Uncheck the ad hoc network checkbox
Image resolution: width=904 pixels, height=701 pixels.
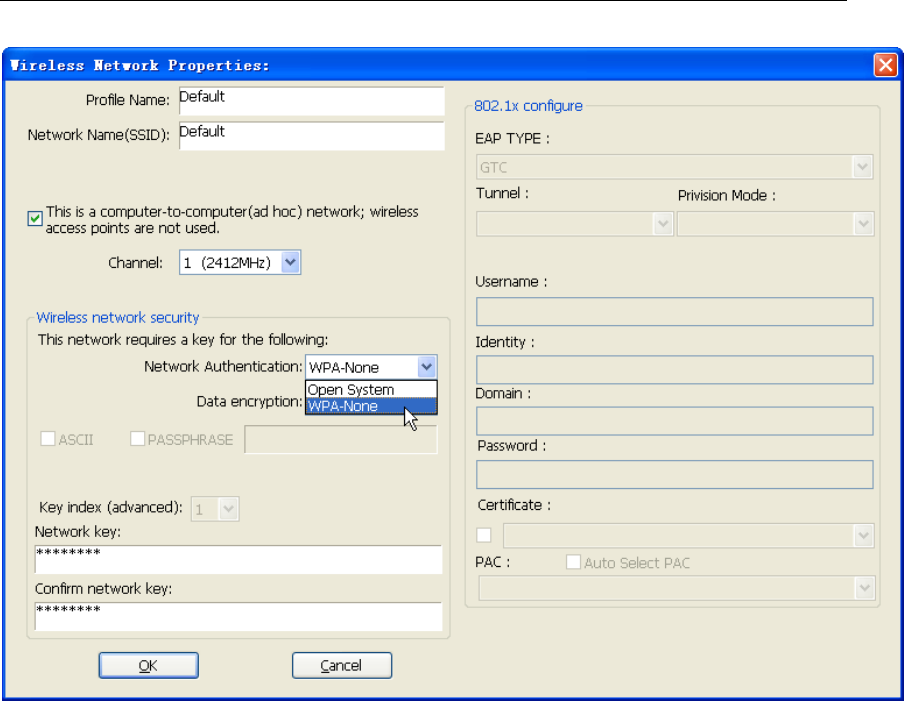tap(35, 218)
